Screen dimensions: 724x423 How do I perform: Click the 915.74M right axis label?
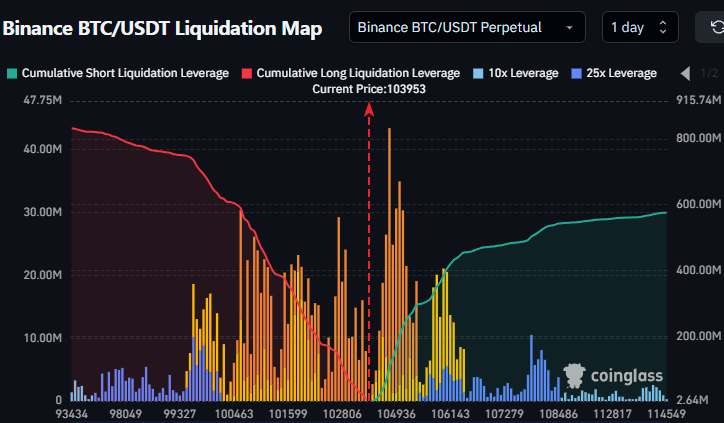[699, 100]
